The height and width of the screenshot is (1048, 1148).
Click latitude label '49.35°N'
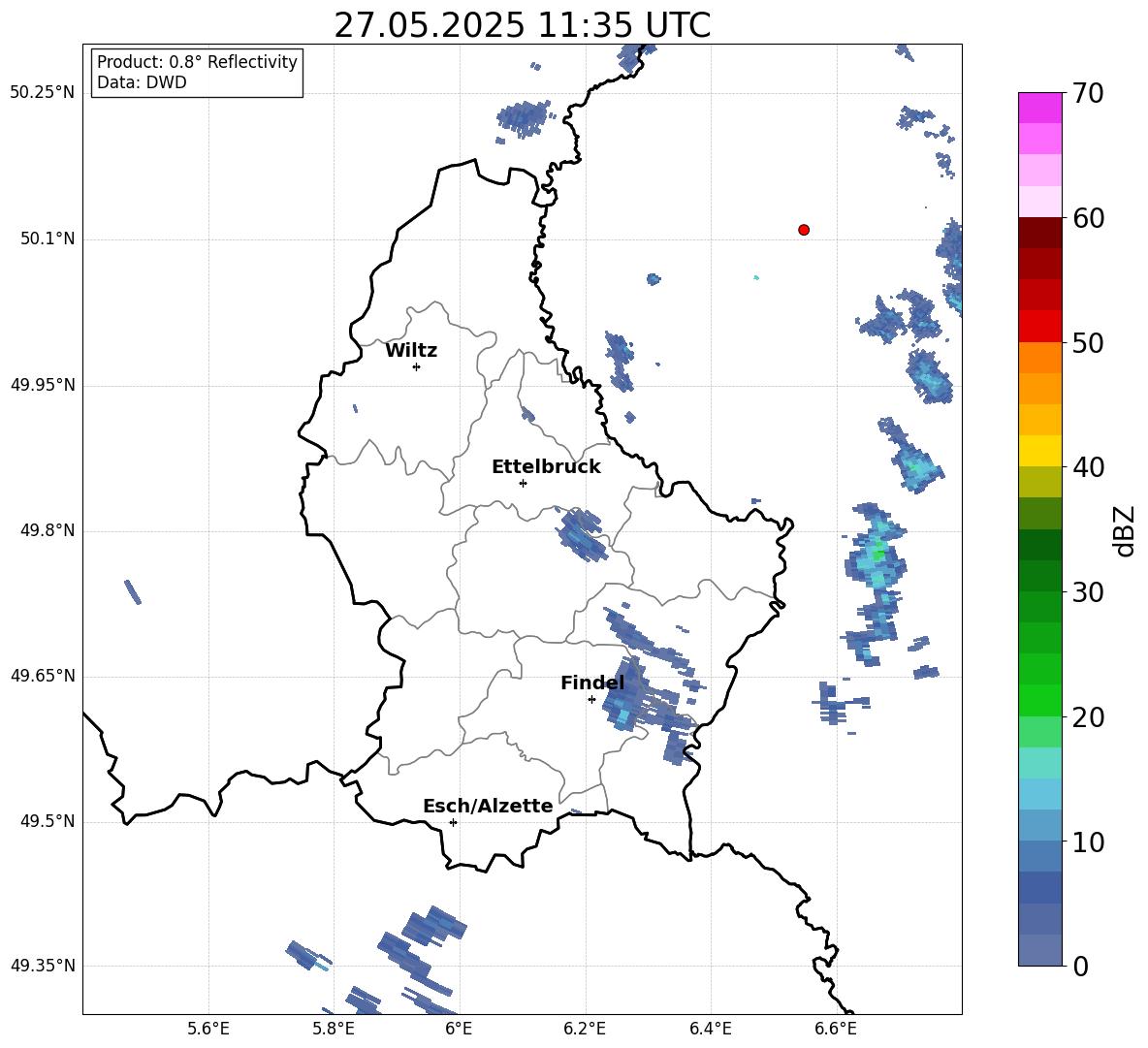click(x=42, y=966)
